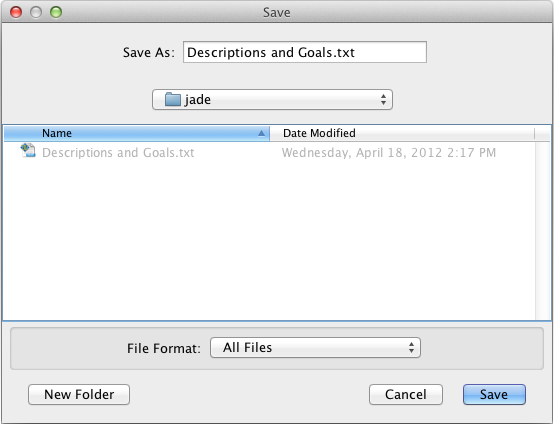Click the yellow minimize button
This screenshot has width=554, height=424.
point(36,12)
